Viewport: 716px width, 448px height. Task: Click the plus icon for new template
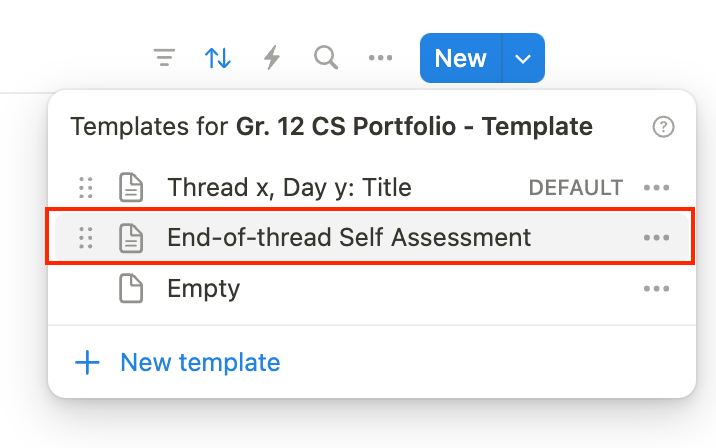(88, 362)
